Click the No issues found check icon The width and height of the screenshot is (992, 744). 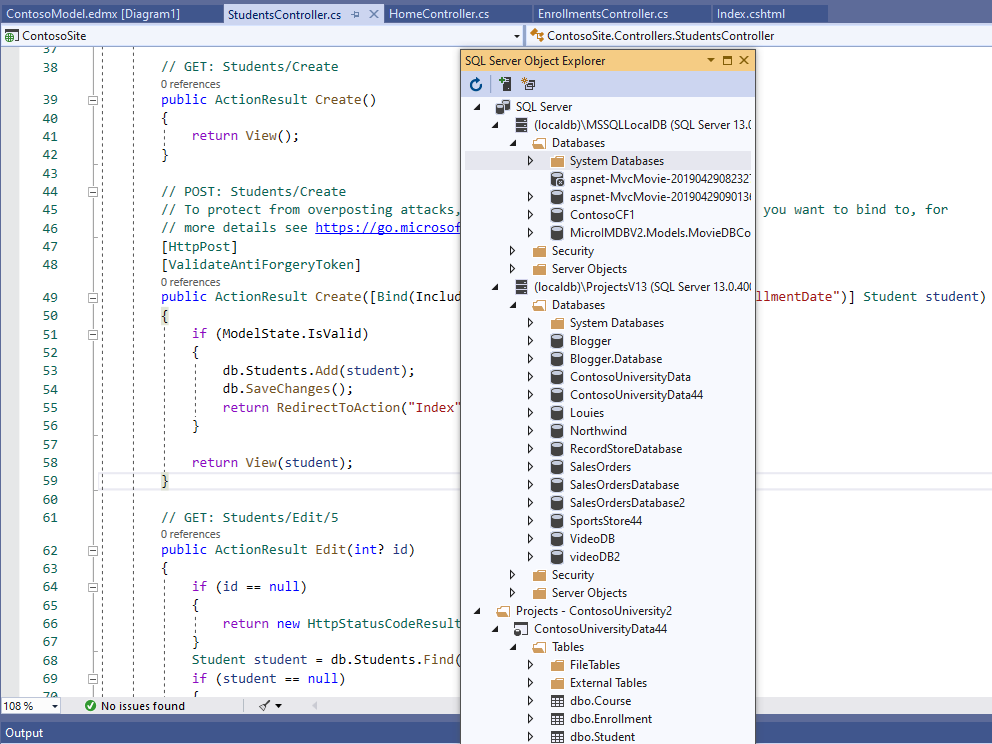(90, 705)
